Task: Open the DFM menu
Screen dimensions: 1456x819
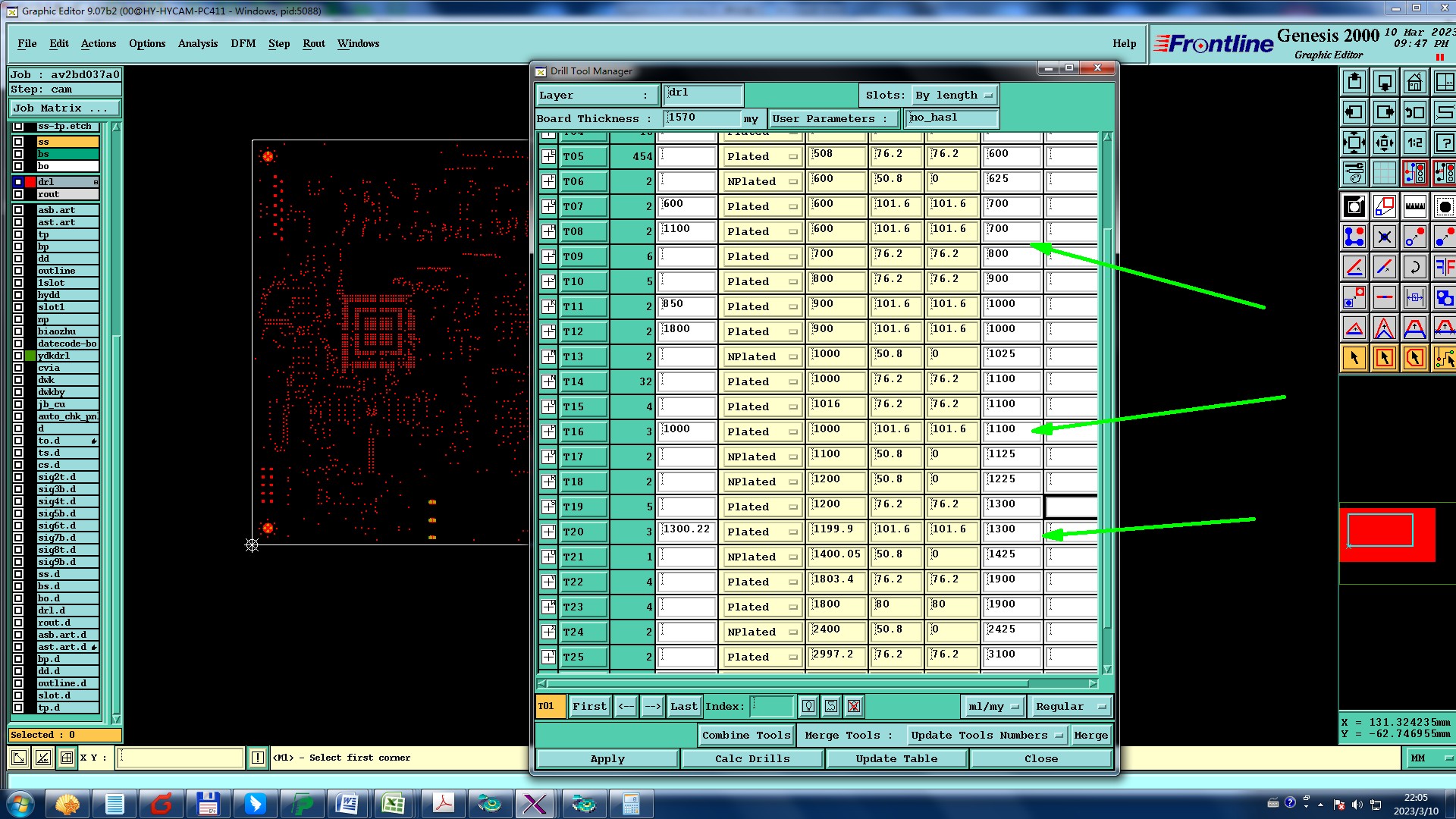Action: coord(243,44)
